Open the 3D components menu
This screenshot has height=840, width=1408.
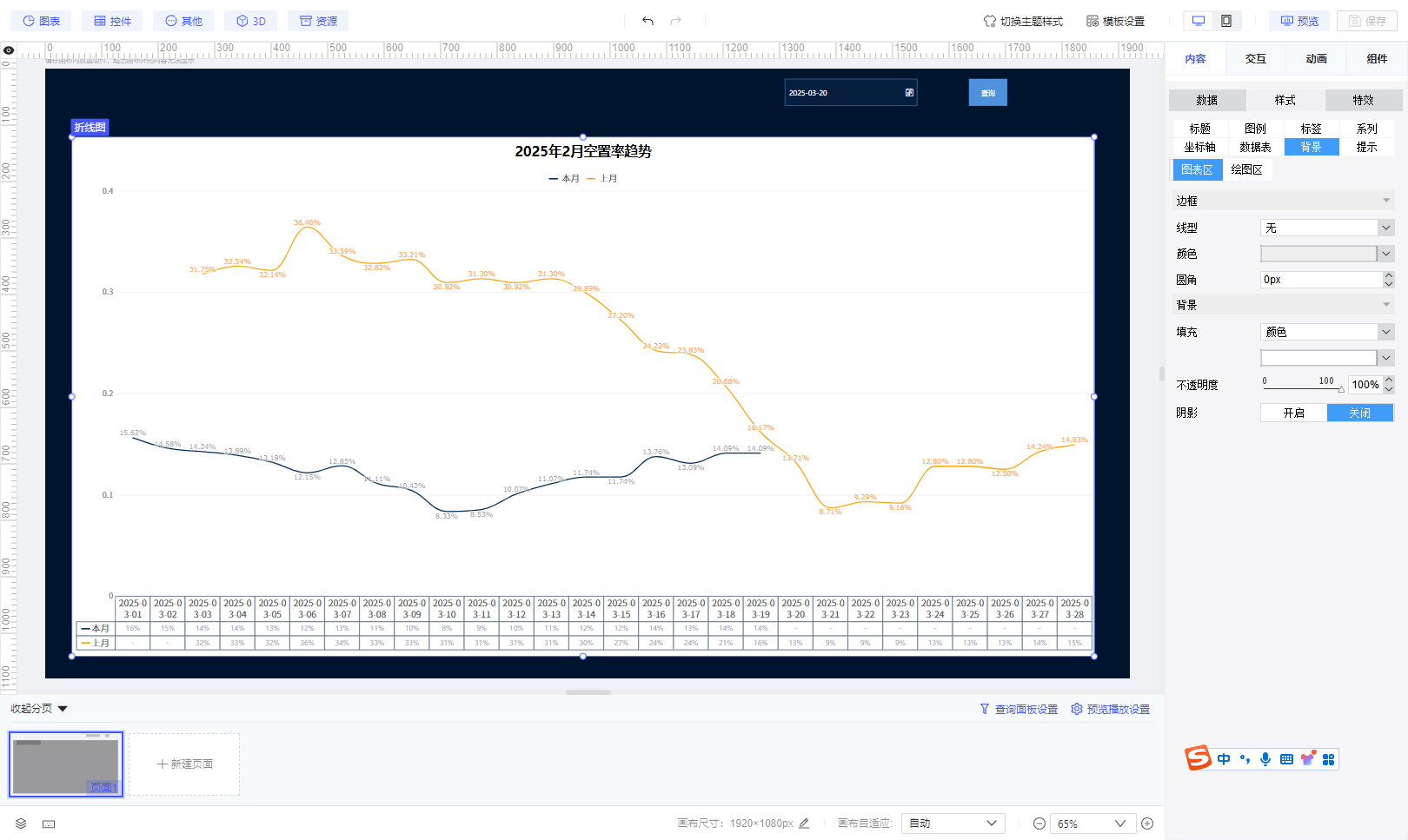pos(251,21)
